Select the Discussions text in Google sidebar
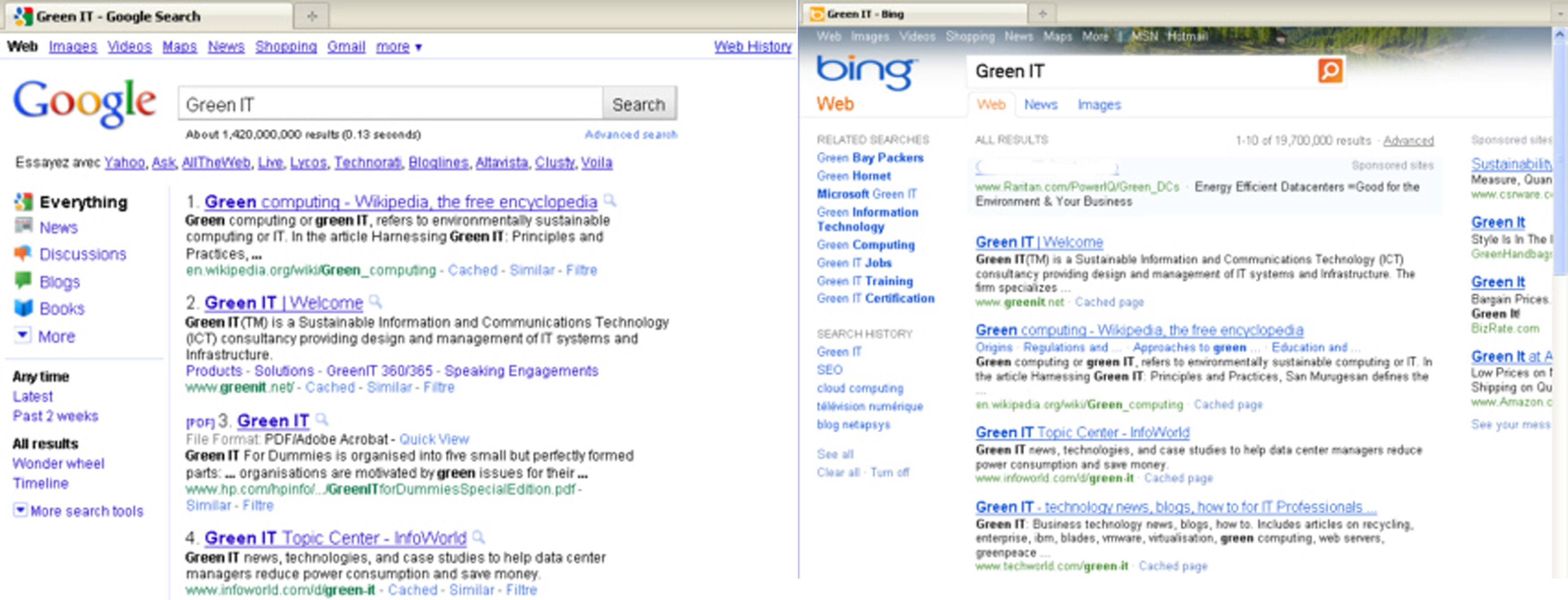Screen dimensions: 1568x600 point(83,254)
